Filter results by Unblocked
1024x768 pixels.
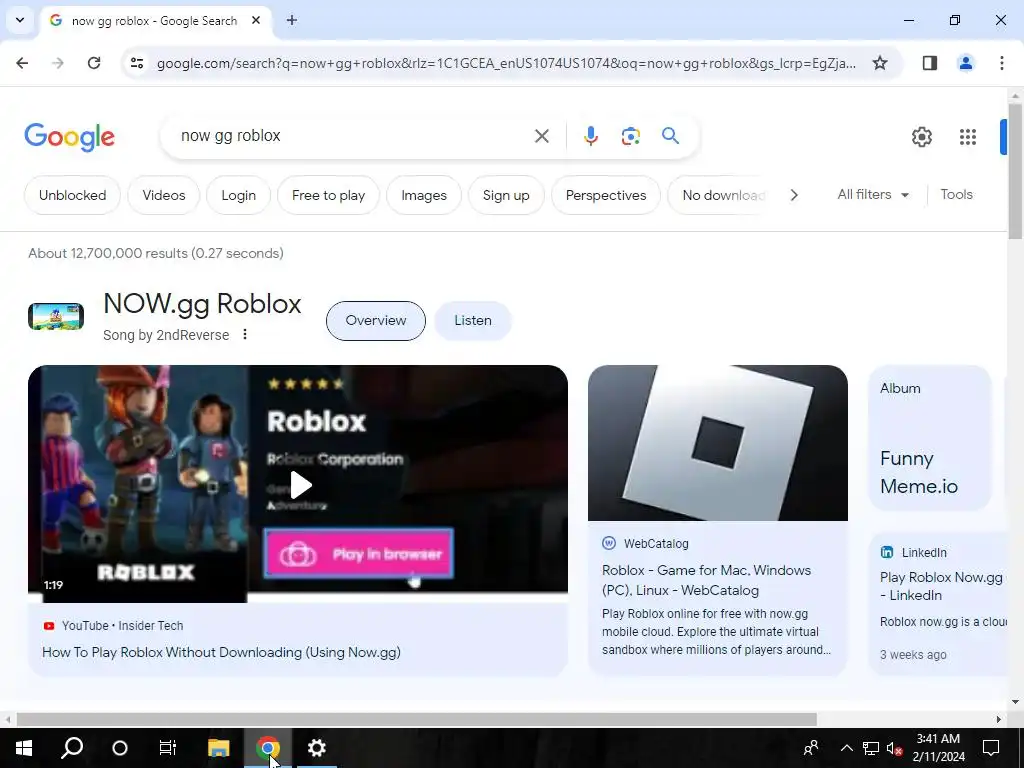[72, 195]
